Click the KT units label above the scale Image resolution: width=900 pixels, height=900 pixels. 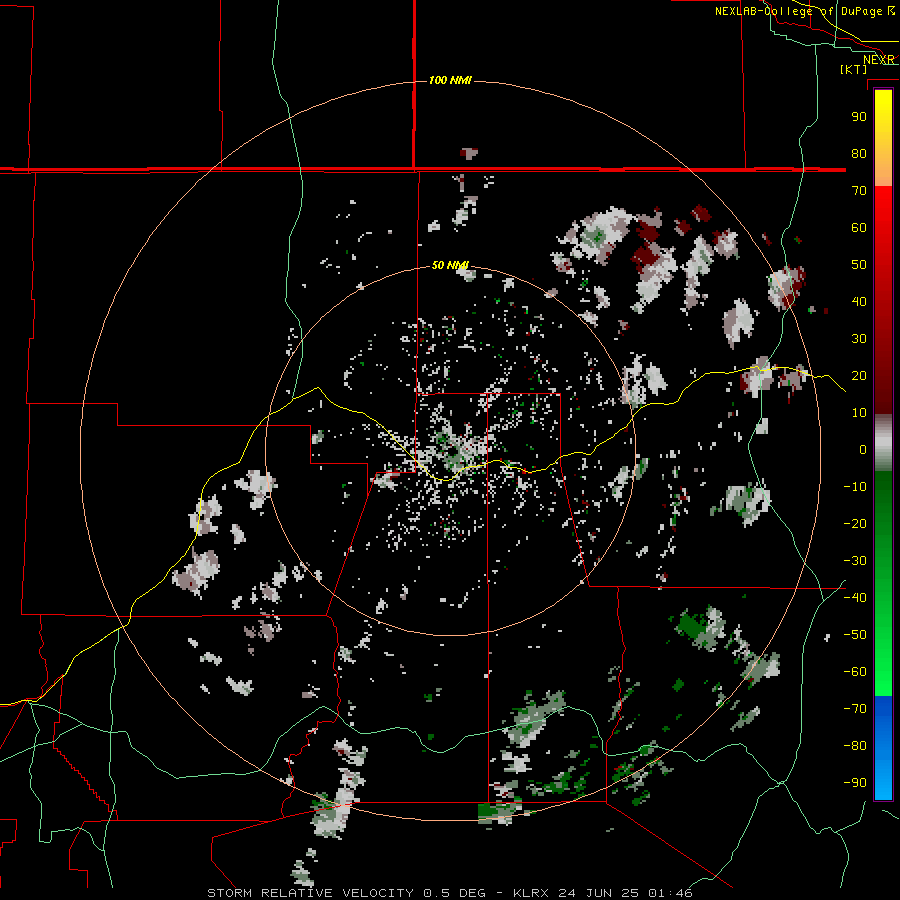click(854, 69)
